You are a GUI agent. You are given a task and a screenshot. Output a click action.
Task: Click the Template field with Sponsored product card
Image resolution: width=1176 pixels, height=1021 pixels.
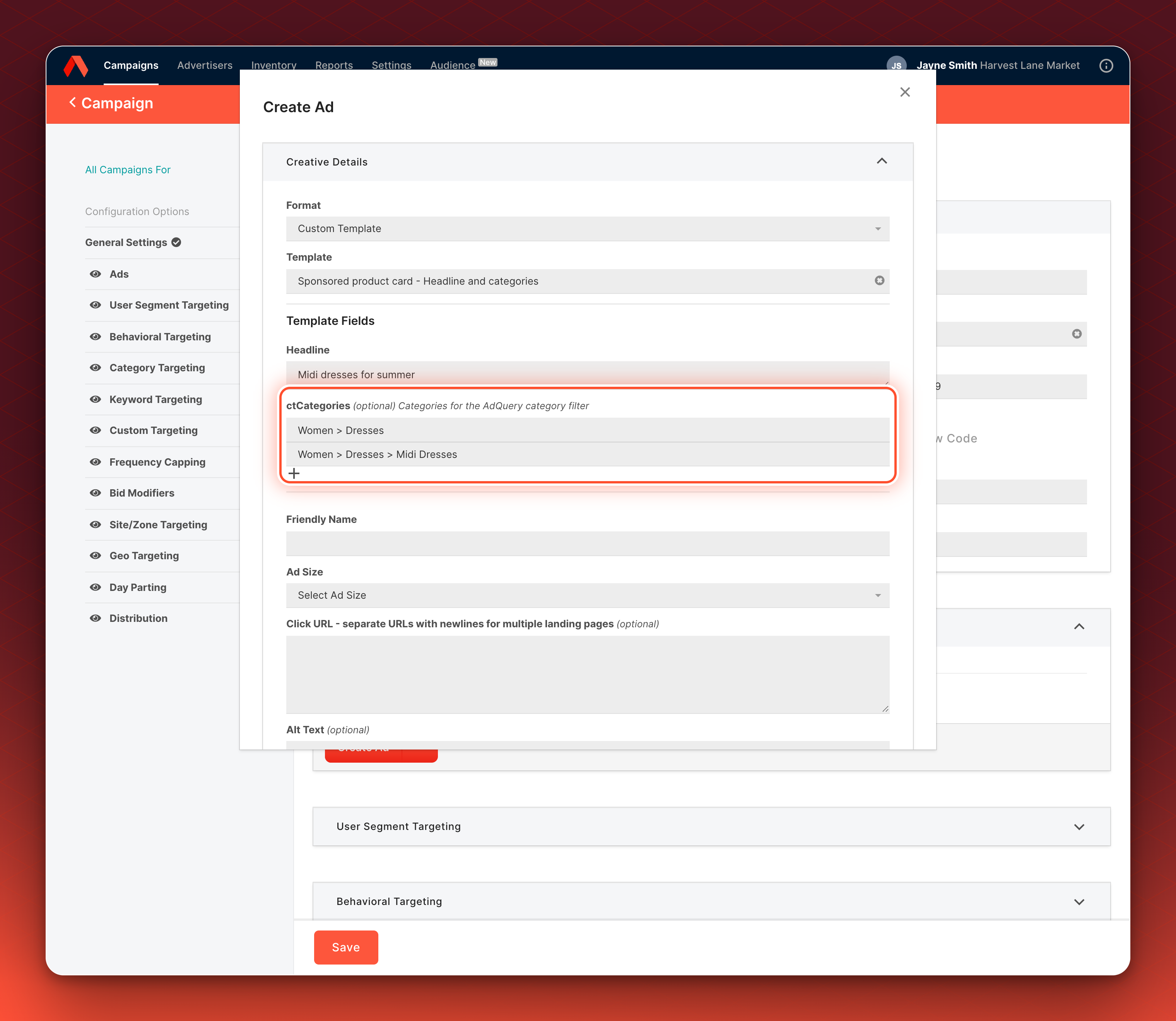point(588,281)
